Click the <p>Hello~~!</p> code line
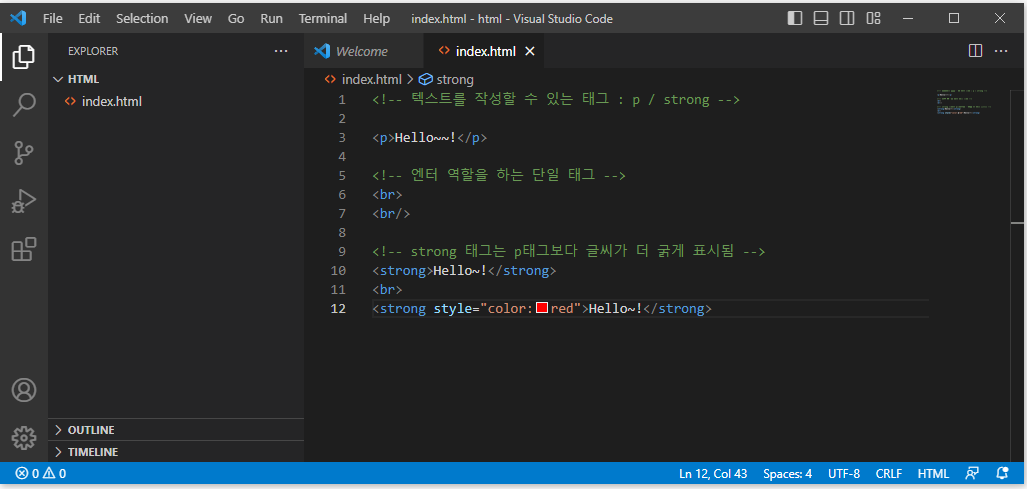This screenshot has width=1027, height=489. pyautogui.click(x=430, y=138)
